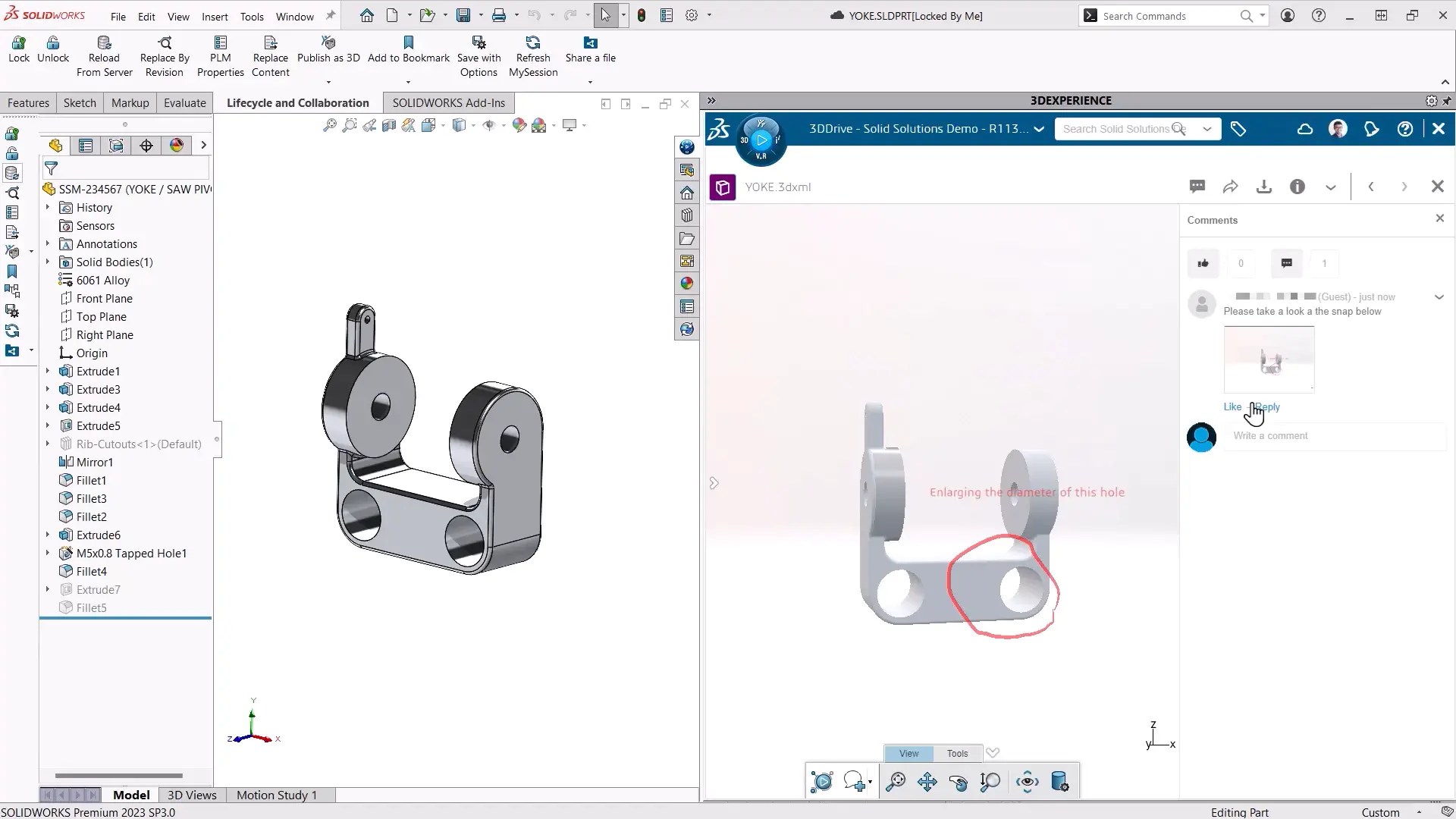Download the YOKE.3dxml file
This screenshot has height=819, width=1456.
pos(1263,187)
